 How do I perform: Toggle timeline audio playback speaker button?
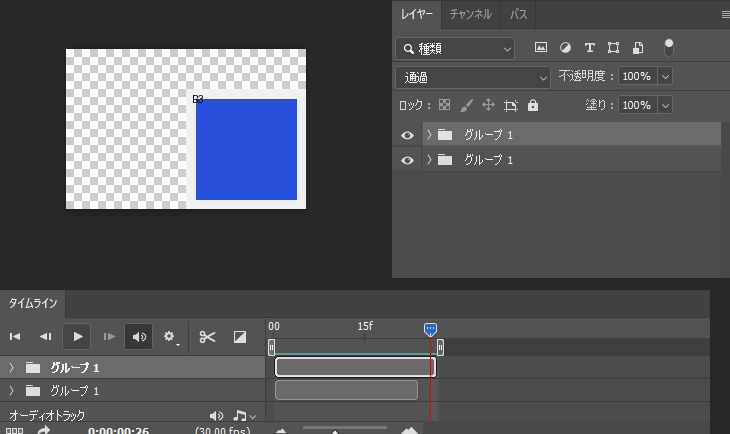139,336
